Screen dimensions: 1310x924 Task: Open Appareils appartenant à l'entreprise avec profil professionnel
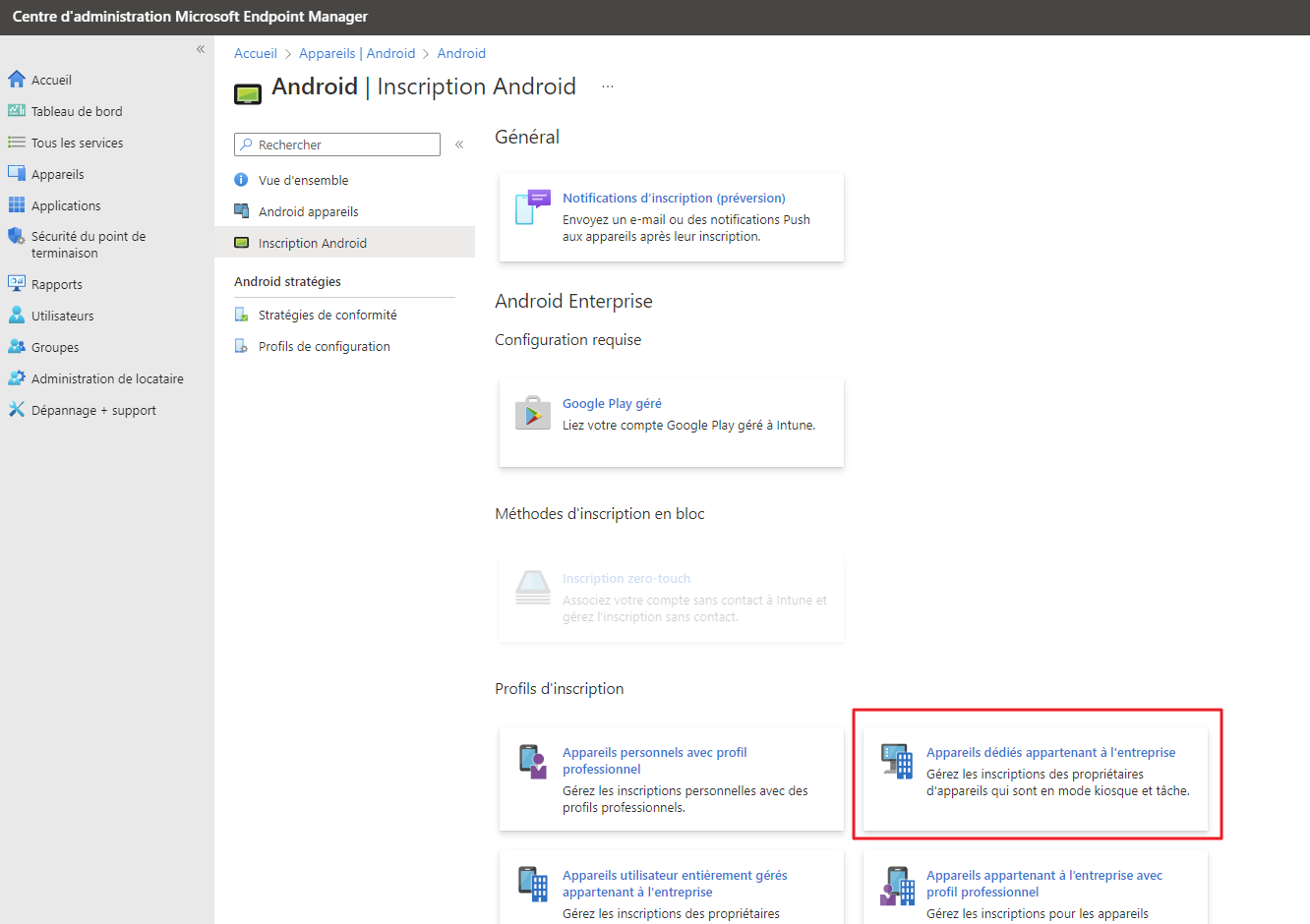pos(1044,884)
